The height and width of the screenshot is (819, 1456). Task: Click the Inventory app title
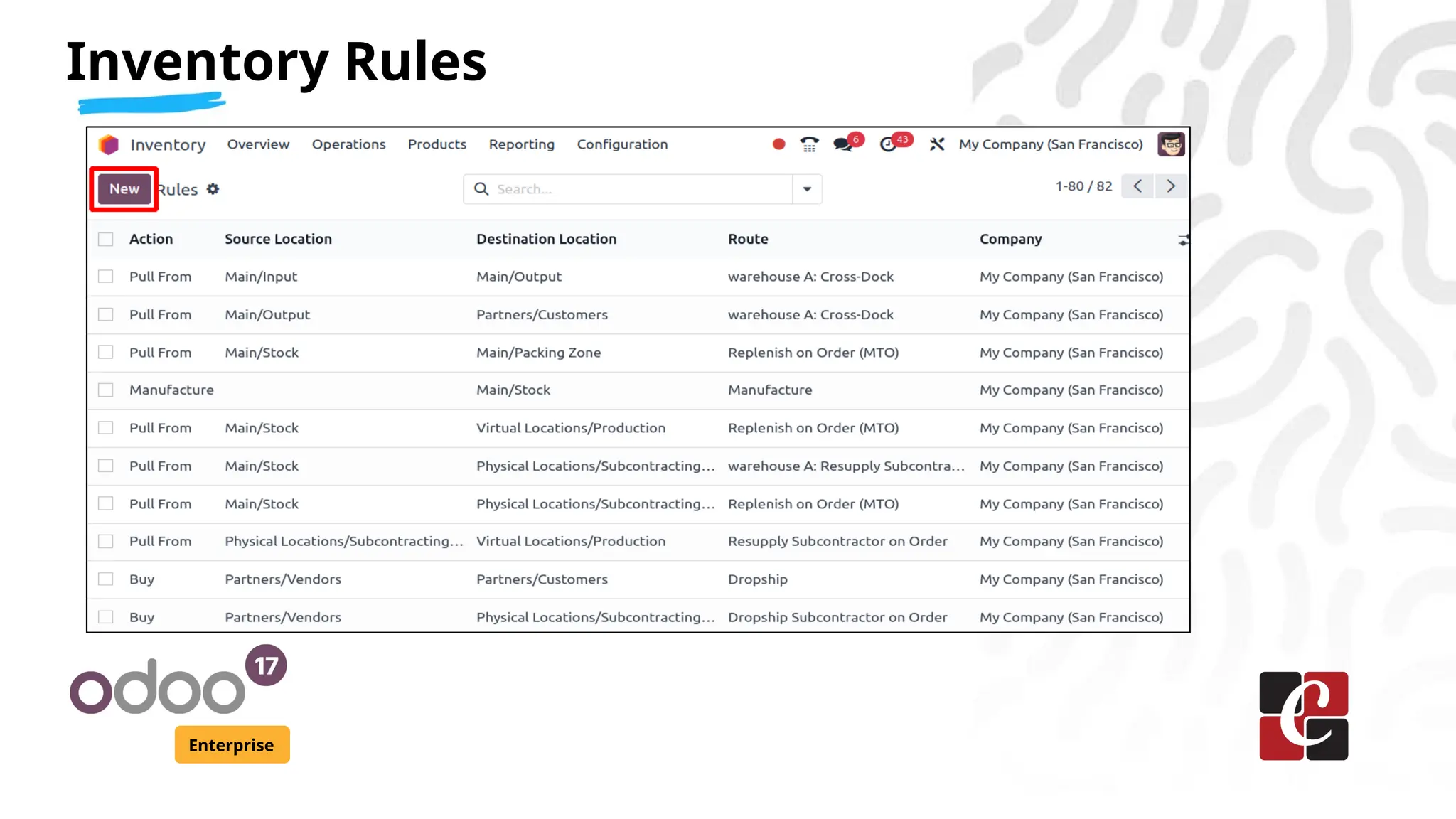(168, 145)
